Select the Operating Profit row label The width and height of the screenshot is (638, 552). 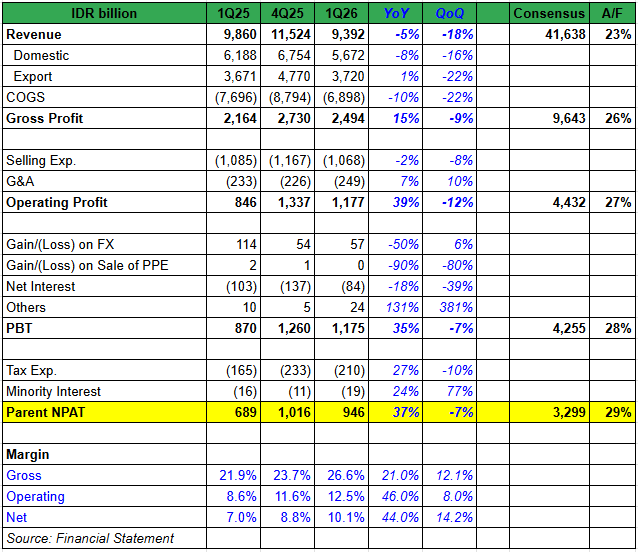[x=57, y=202]
